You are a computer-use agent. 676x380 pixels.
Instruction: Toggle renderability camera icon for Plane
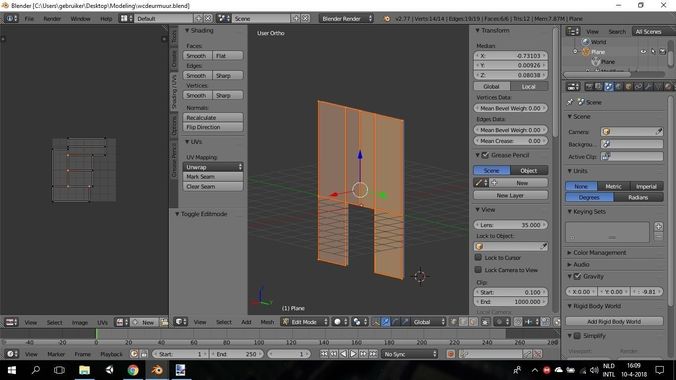coord(663,52)
